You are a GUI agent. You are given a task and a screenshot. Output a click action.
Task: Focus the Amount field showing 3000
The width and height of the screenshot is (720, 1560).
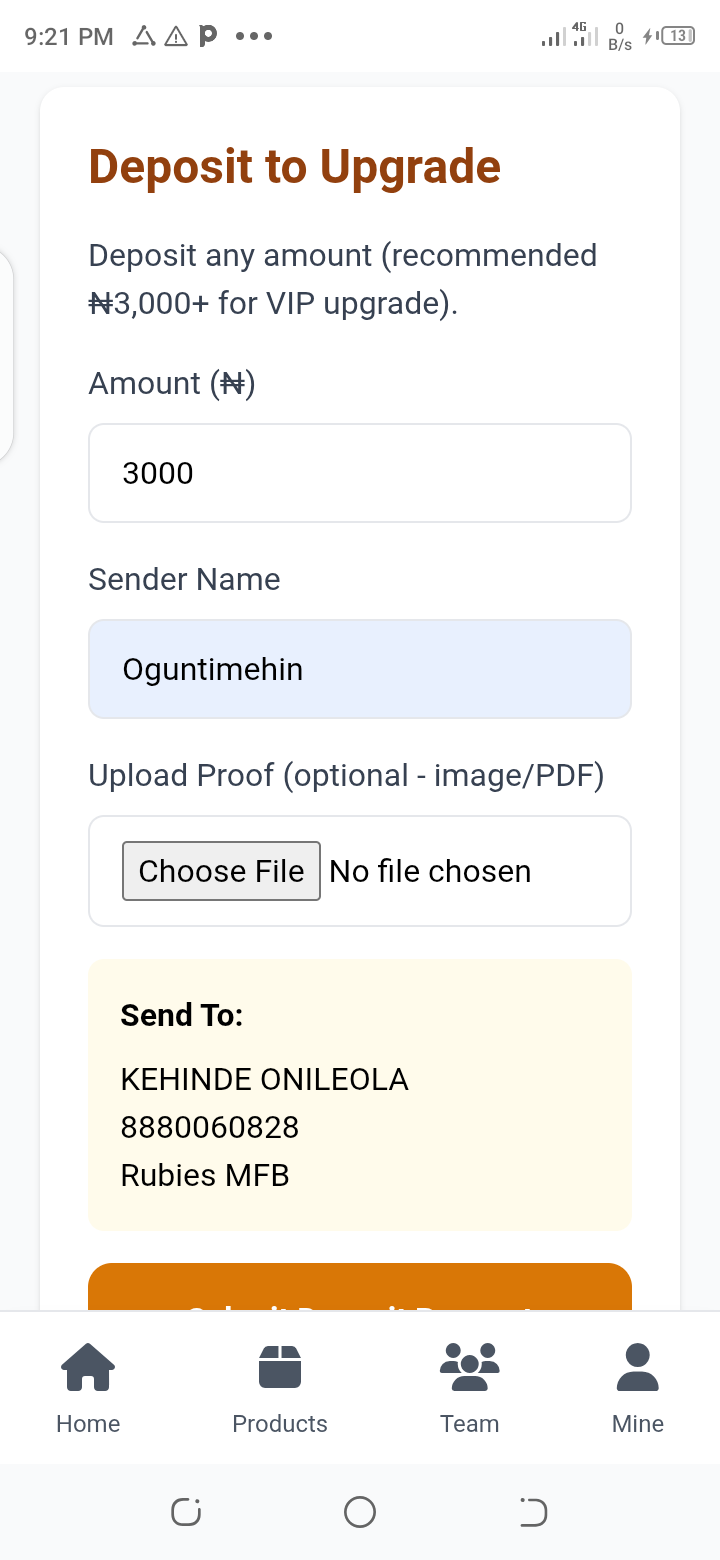(360, 473)
